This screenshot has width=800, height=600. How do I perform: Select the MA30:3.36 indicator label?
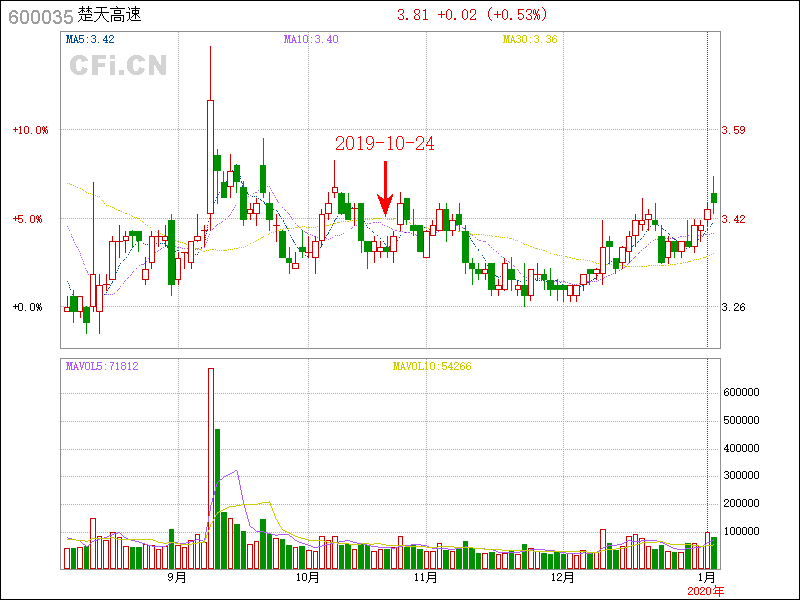[530, 39]
